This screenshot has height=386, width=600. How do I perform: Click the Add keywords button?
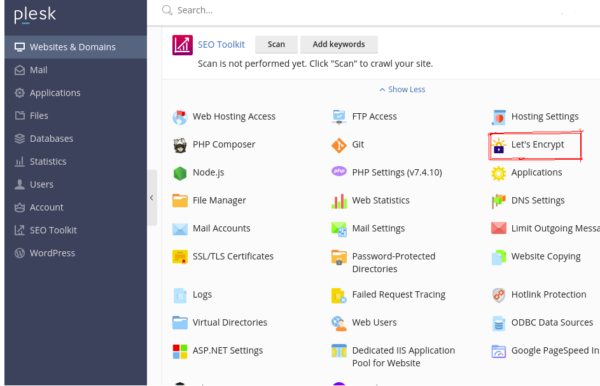click(339, 44)
